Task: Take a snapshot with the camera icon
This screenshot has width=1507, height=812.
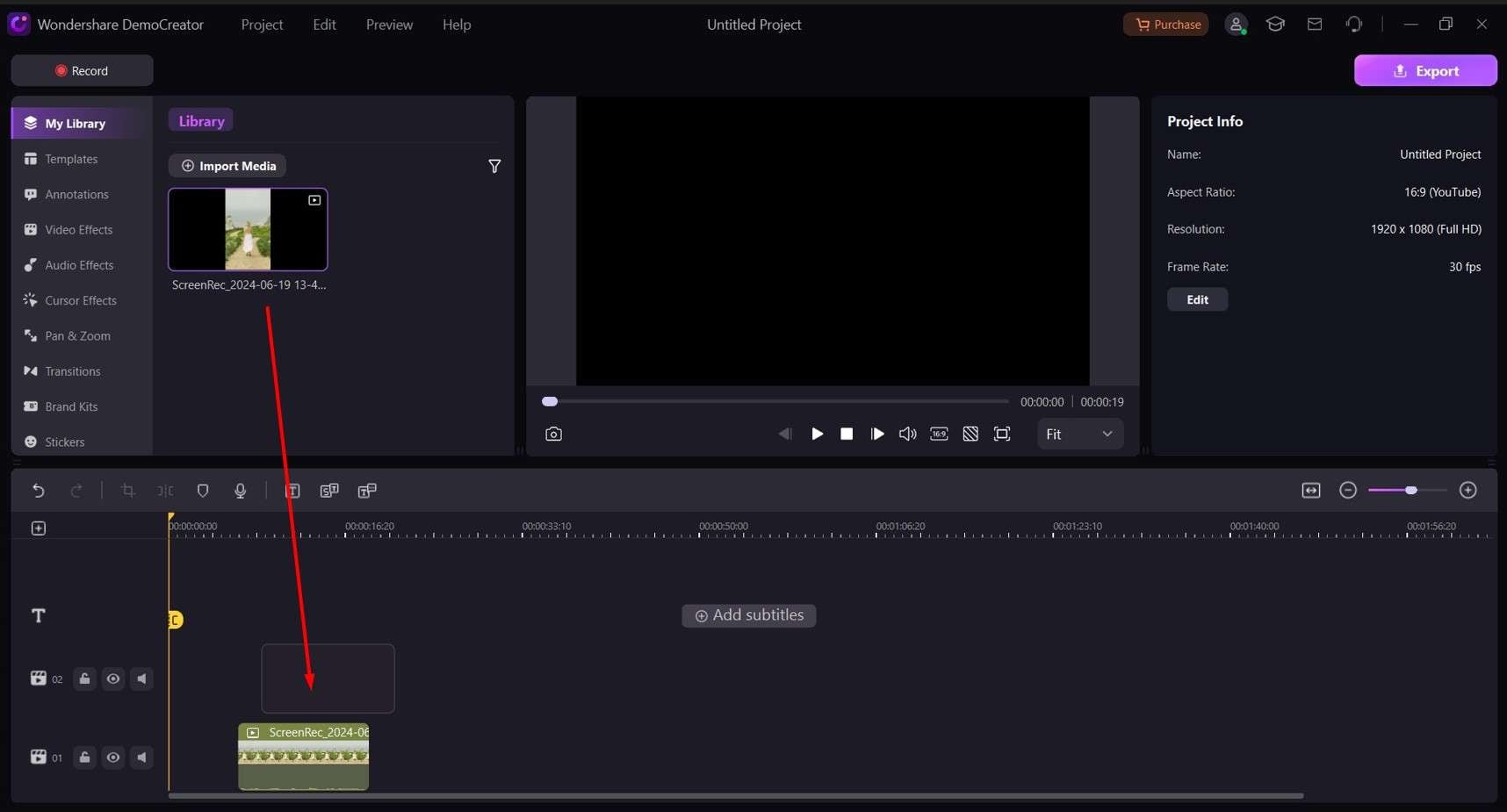Action: point(553,434)
